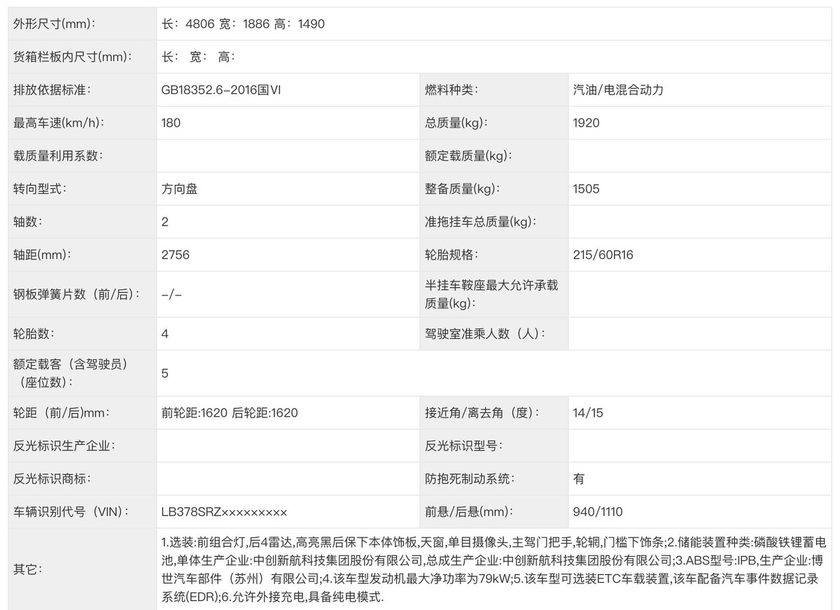Image resolution: width=840 pixels, height=610 pixels.
Task: Select the 车辆识别代号(VIN) label
Action: click(x=71, y=512)
